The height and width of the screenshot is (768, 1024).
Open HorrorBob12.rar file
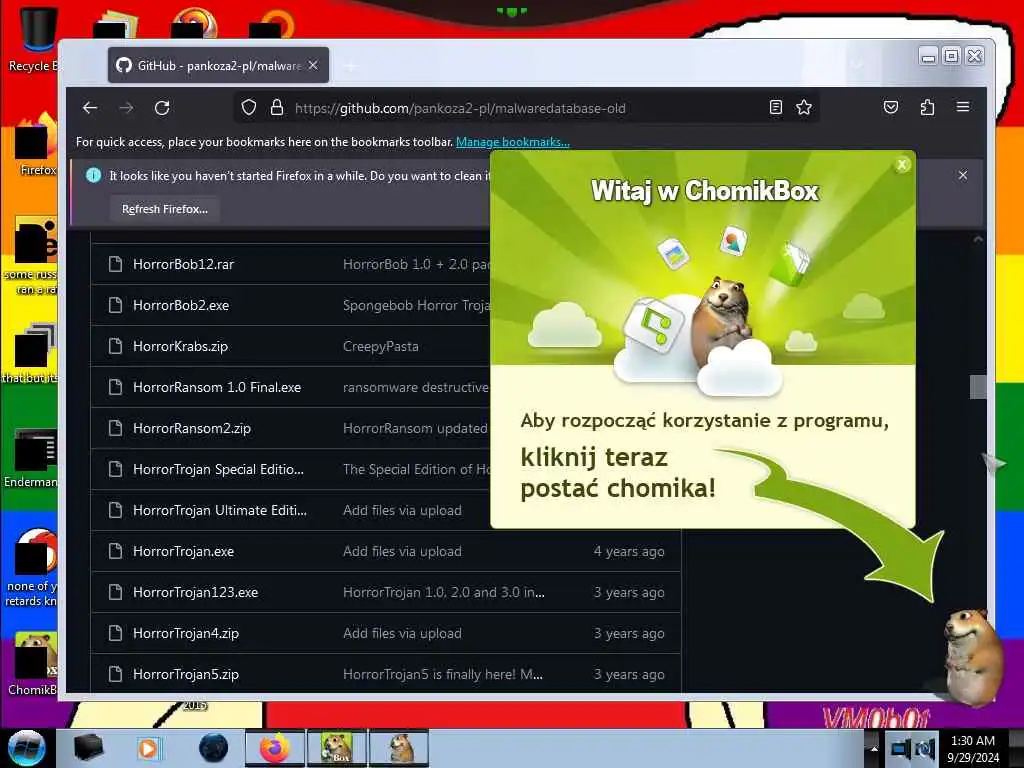point(183,264)
